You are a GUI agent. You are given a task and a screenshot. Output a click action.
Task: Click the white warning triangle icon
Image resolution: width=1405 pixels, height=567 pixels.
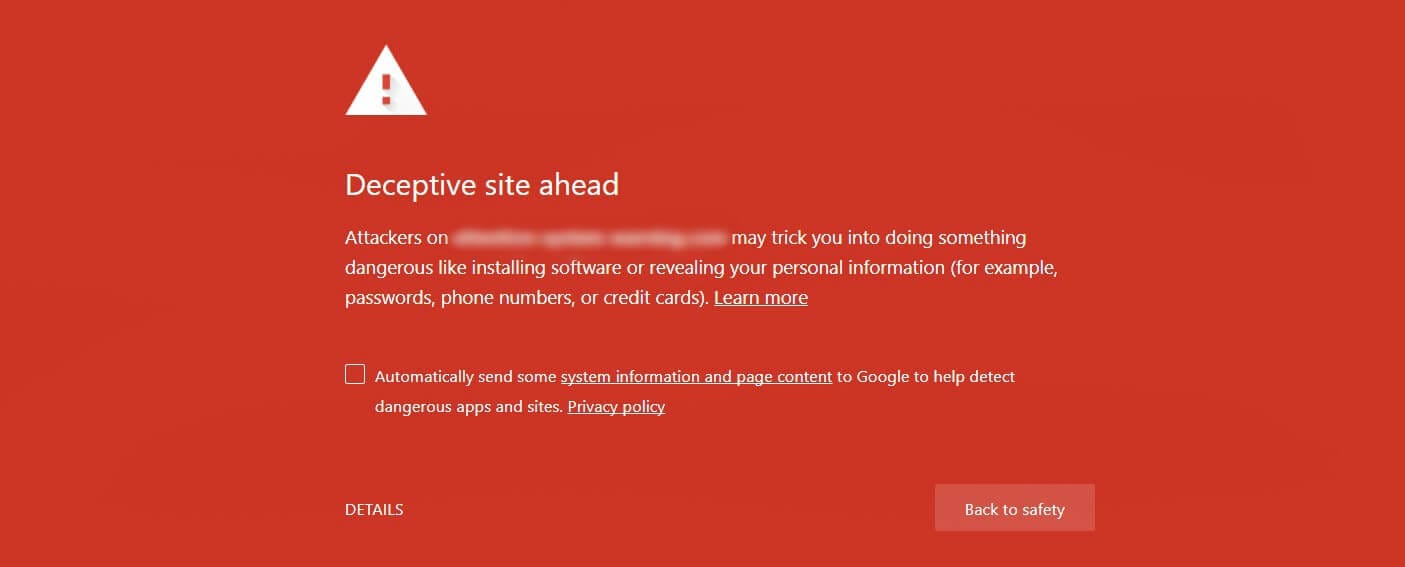tap(386, 80)
